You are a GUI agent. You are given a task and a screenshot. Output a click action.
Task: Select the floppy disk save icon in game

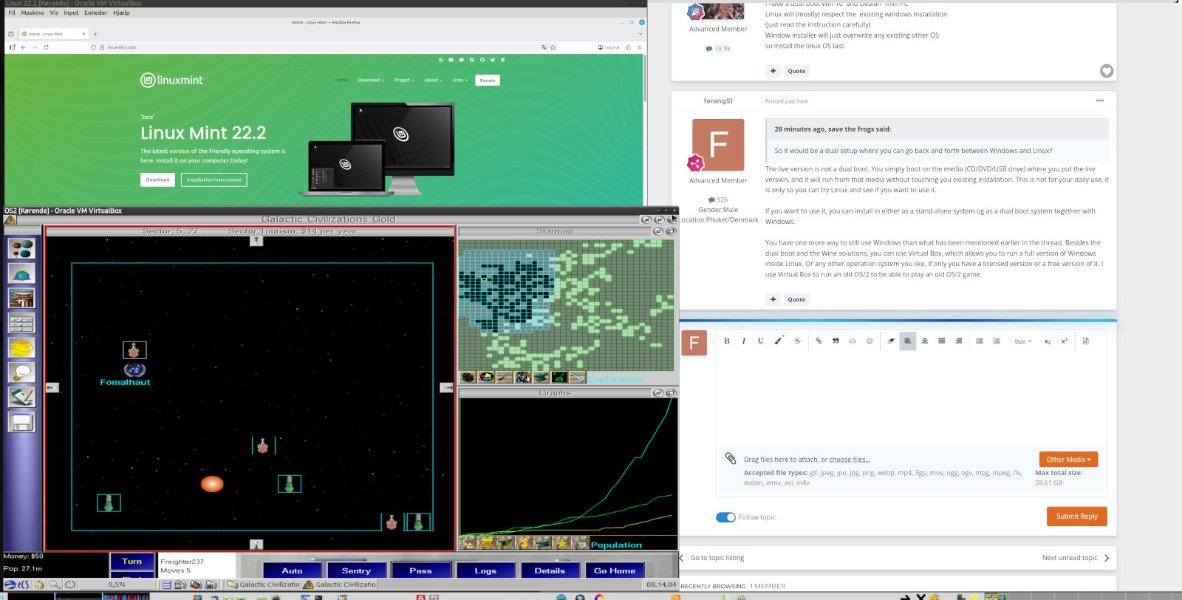click(21, 422)
